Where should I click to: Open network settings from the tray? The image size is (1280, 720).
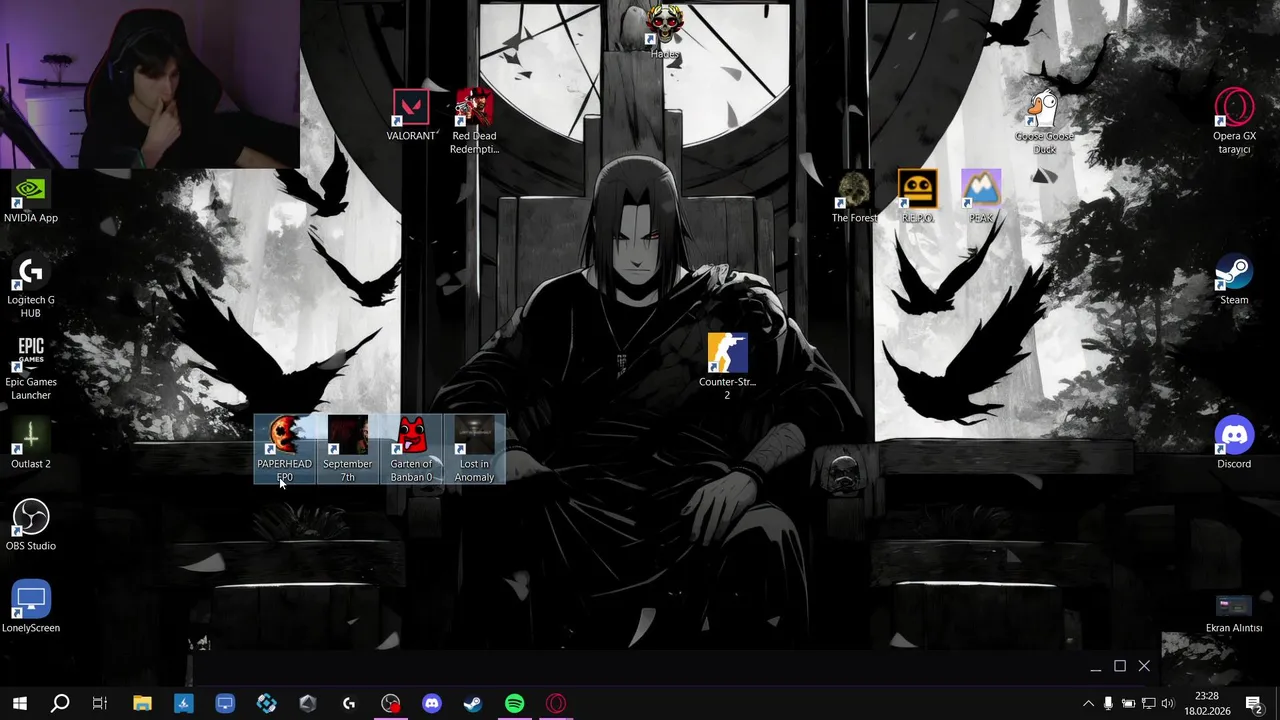tap(1148, 704)
